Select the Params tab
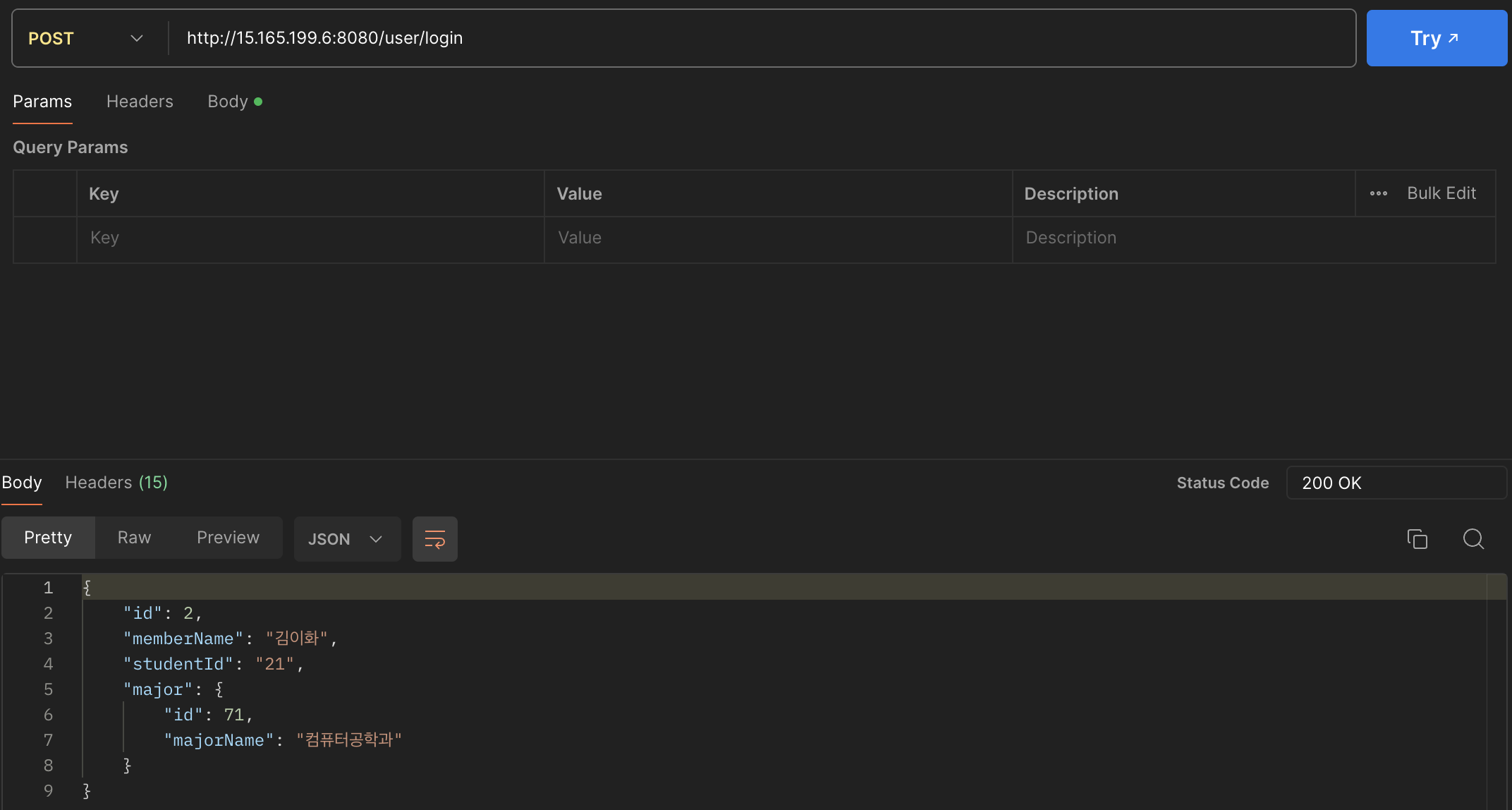 point(42,102)
